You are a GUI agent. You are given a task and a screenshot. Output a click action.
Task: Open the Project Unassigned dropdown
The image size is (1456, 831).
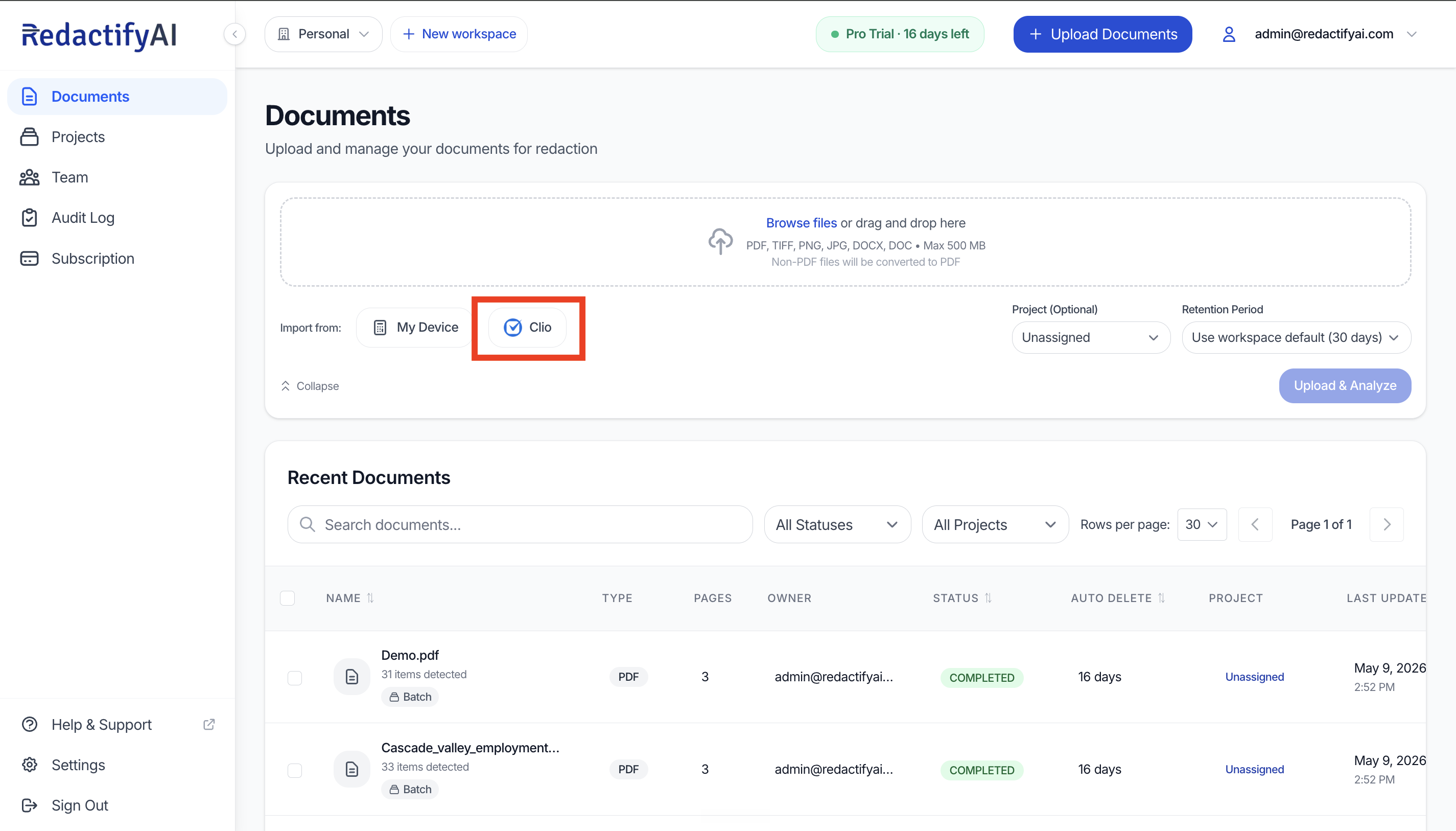[1091, 337]
